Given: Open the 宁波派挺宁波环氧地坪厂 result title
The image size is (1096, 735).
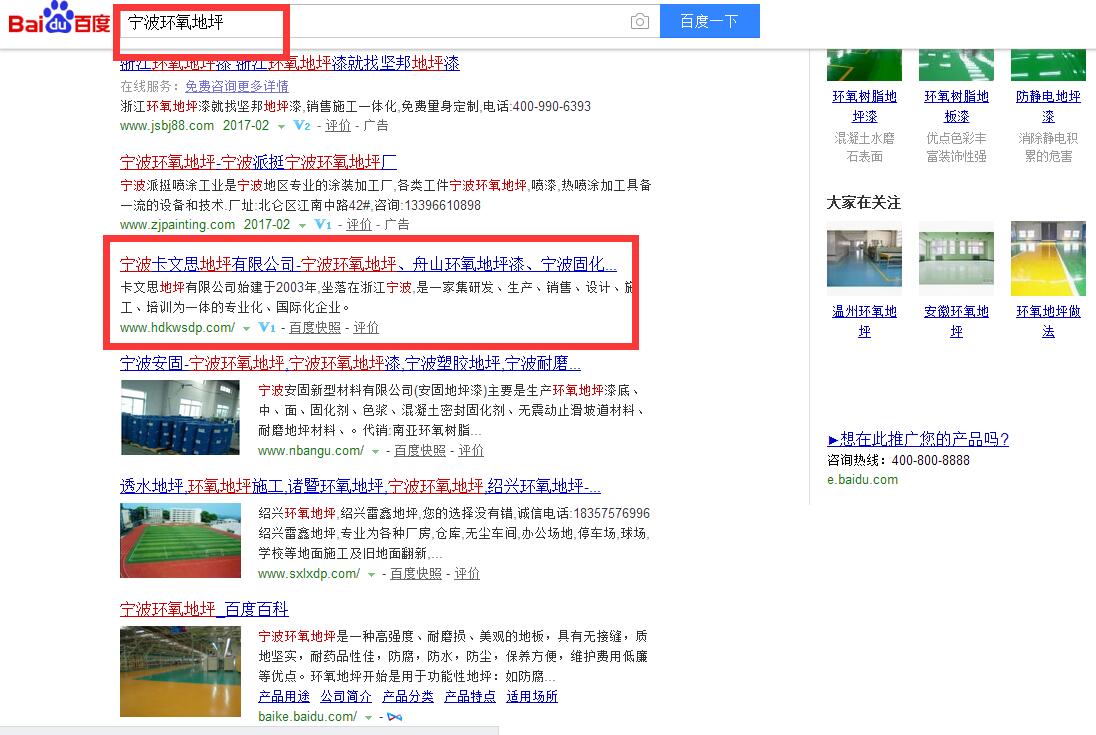Looking at the screenshot, I should tap(259, 162).
